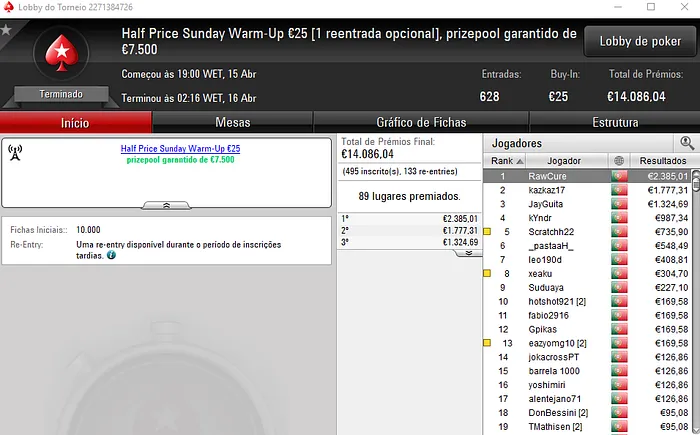Image resolution: width=700 pixels, height=435 pixels.
Task: Select player kazkaz17 row
Action: pyautogui.click(x=588, y=190)
